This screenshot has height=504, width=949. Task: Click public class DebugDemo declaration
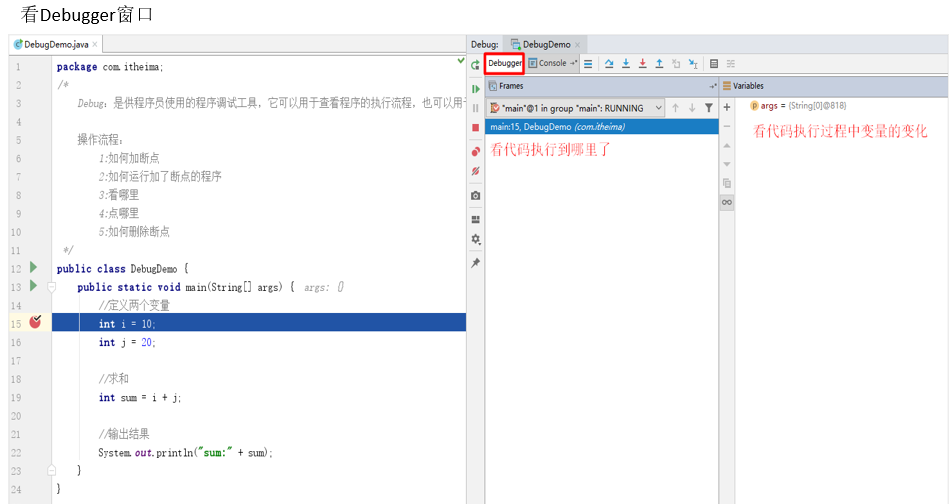[x=123, y=269]
